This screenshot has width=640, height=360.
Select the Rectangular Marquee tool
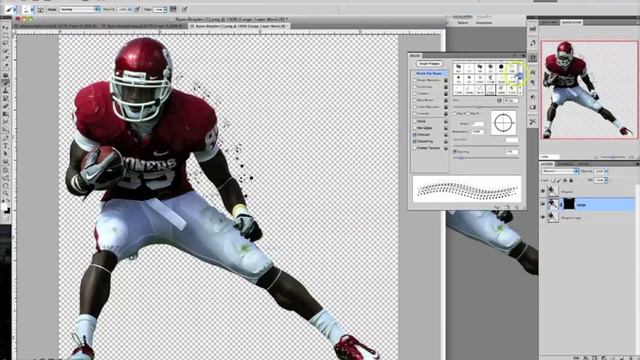point(5,36)
